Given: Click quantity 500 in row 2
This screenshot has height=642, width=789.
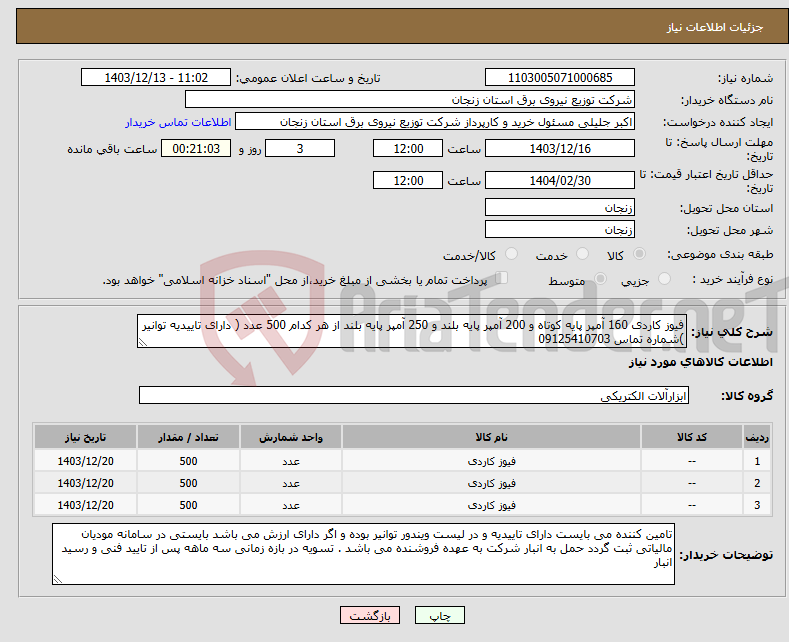Looking at the screenshot, I should 188,483.
